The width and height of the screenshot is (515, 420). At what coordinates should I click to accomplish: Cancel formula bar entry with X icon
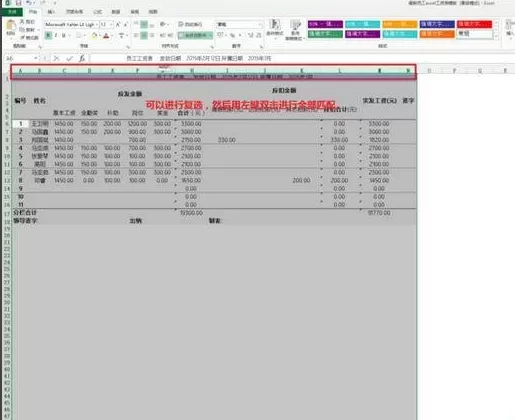56,59
